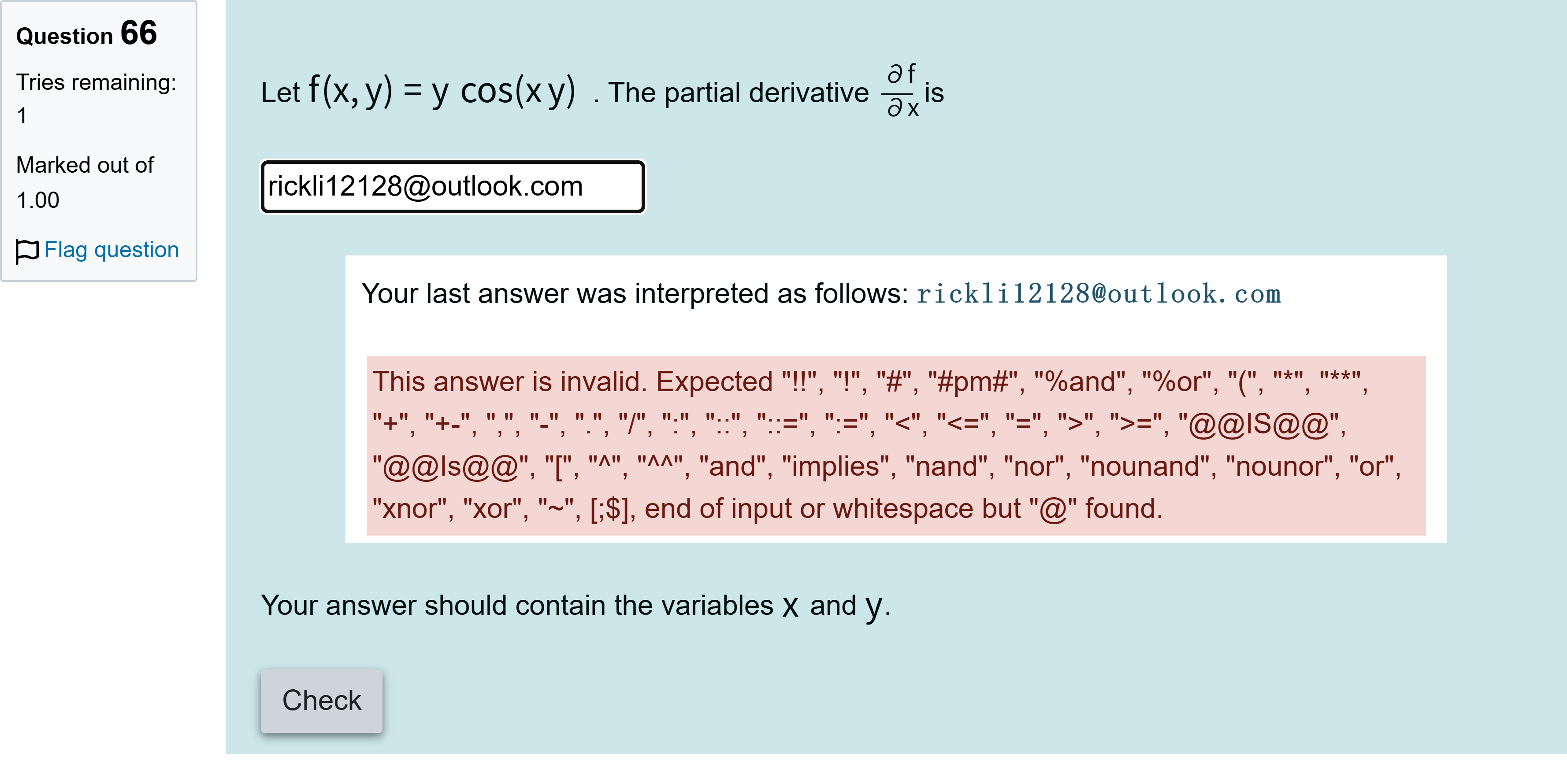This screenshot has width=1567, height=784.
Task: Click the variable y in the hint
Action: click(873, 606)
